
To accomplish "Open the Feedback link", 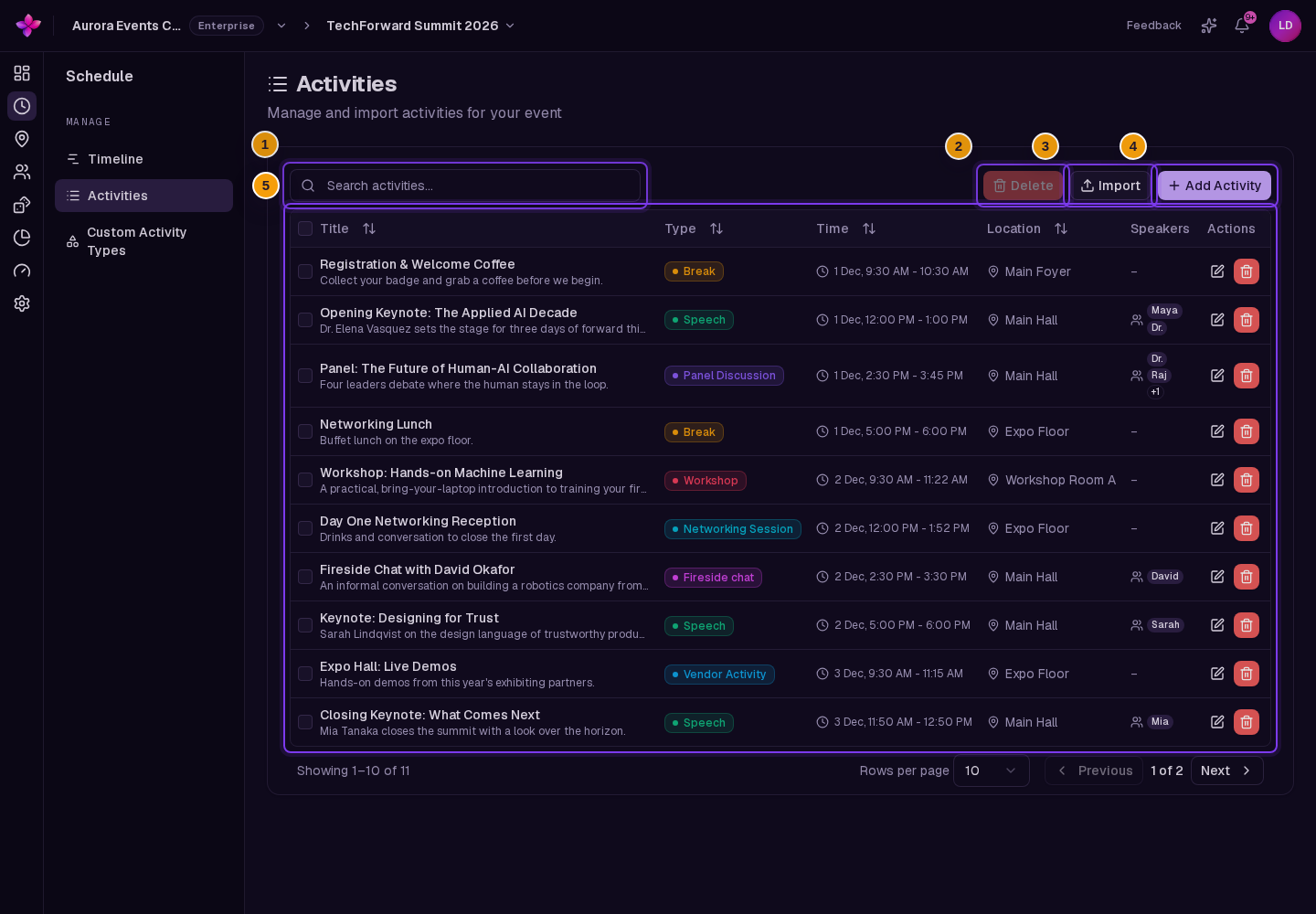I will (x=1153, y=26).
